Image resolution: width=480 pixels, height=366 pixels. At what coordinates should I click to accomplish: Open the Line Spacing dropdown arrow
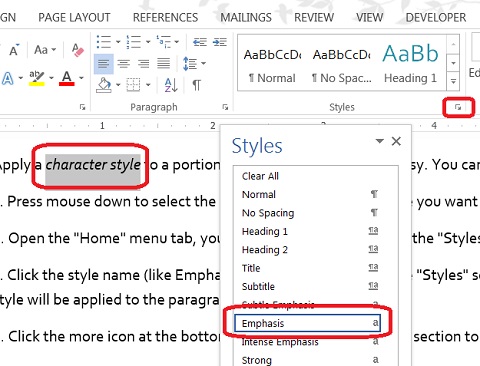[x=203, y=63]
